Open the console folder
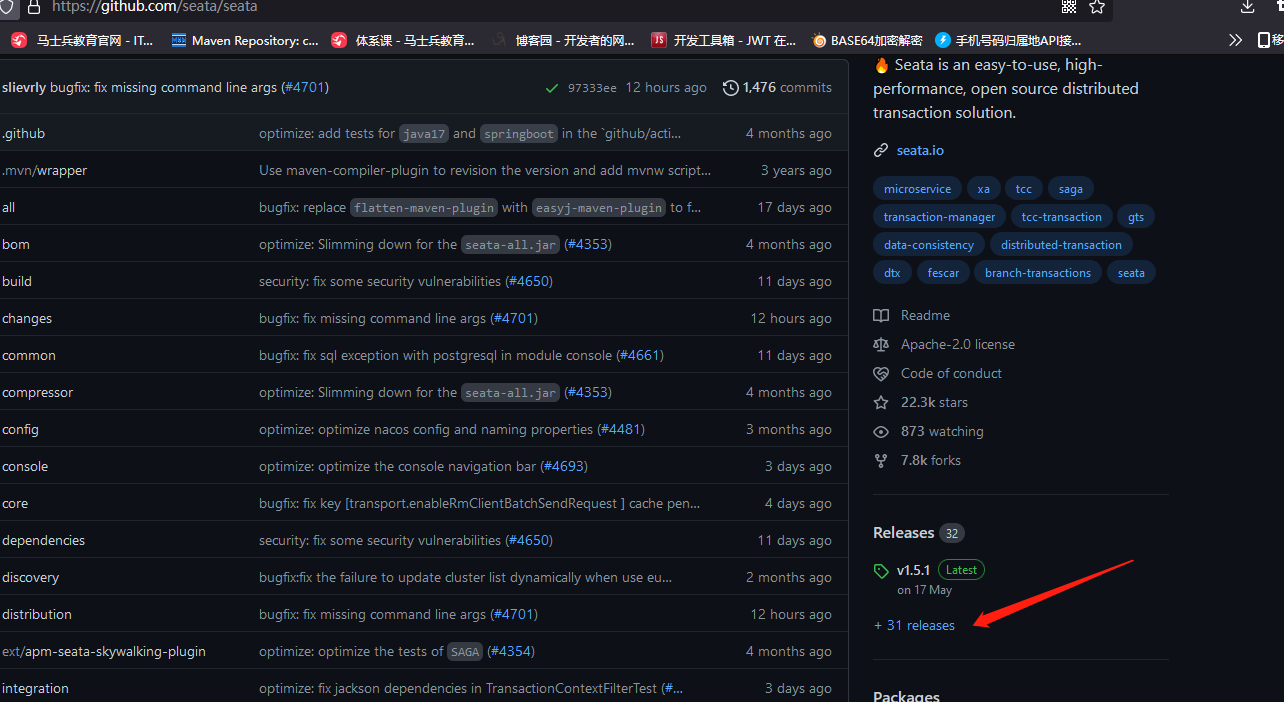This screenshot has width=1284, height=702. [25, 466]
